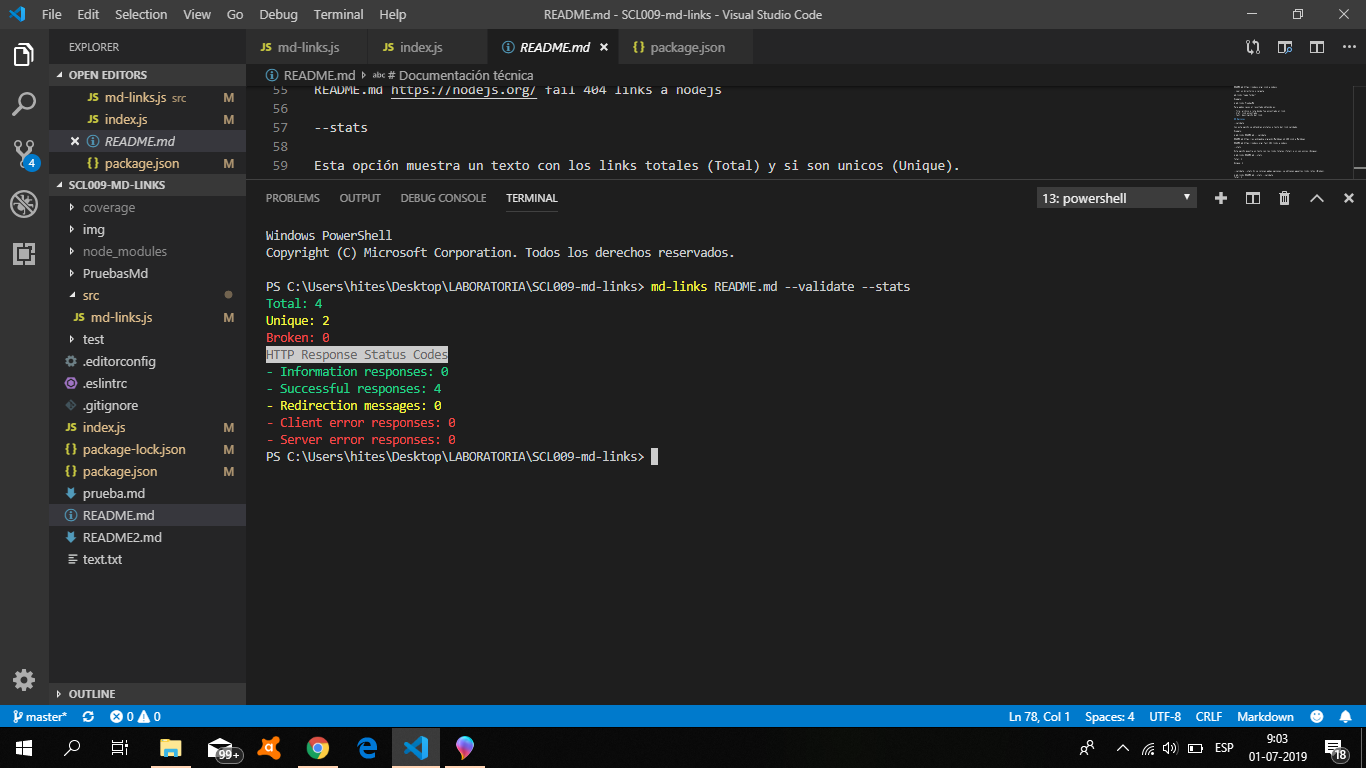1366x768 pixels.
Task: Open the Help menu
Action: point(393,14)
